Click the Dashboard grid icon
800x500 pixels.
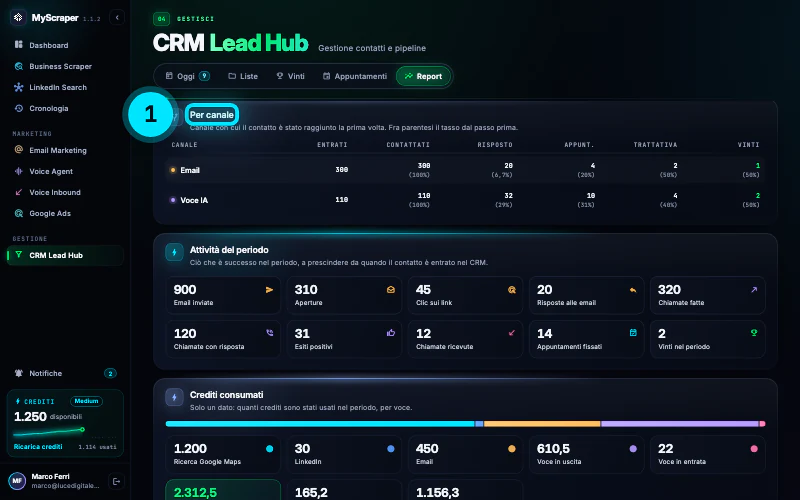click(x=19, y=45)
